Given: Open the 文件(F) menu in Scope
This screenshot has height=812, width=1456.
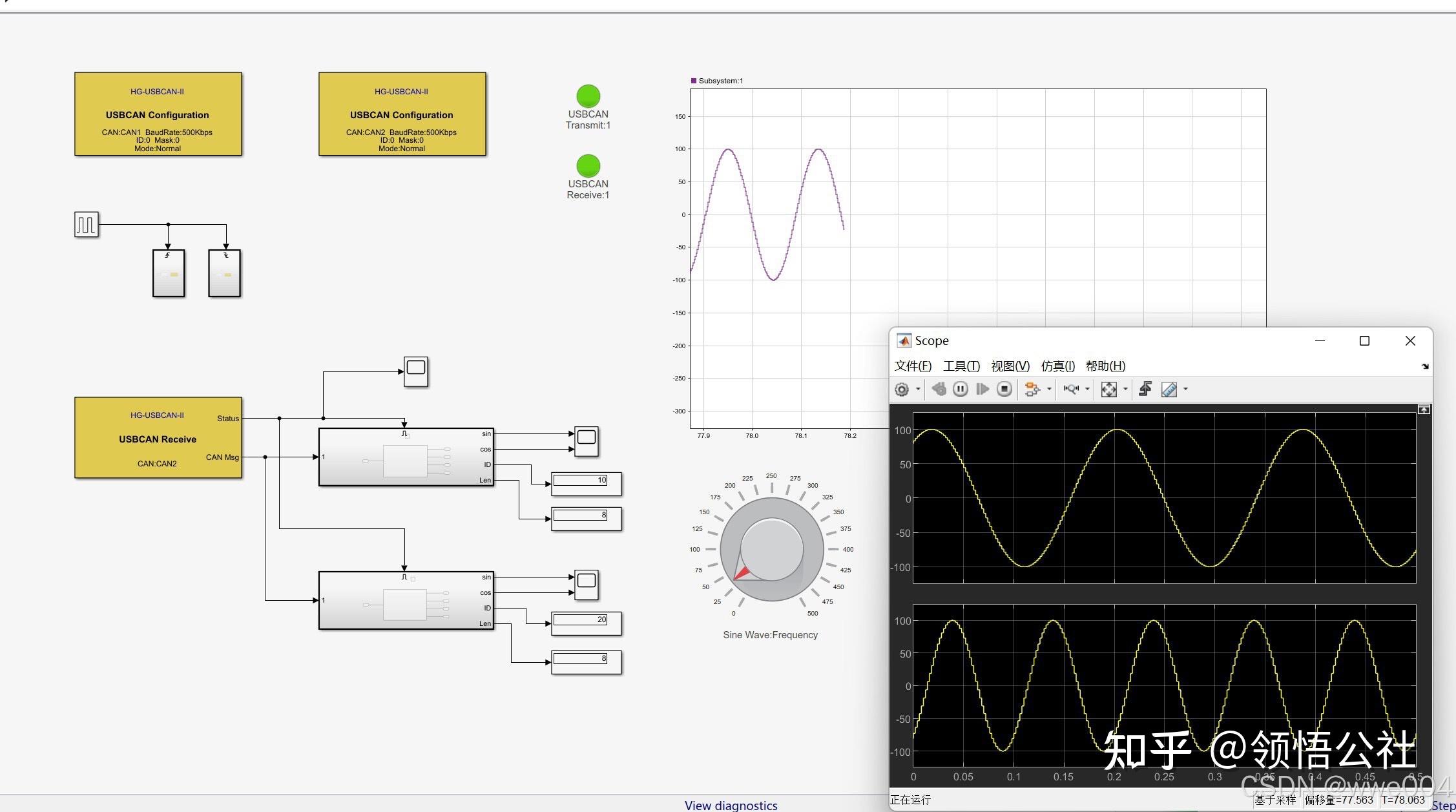Looking at the screenshot, I should pyautogui.click(x=913, y=366).
